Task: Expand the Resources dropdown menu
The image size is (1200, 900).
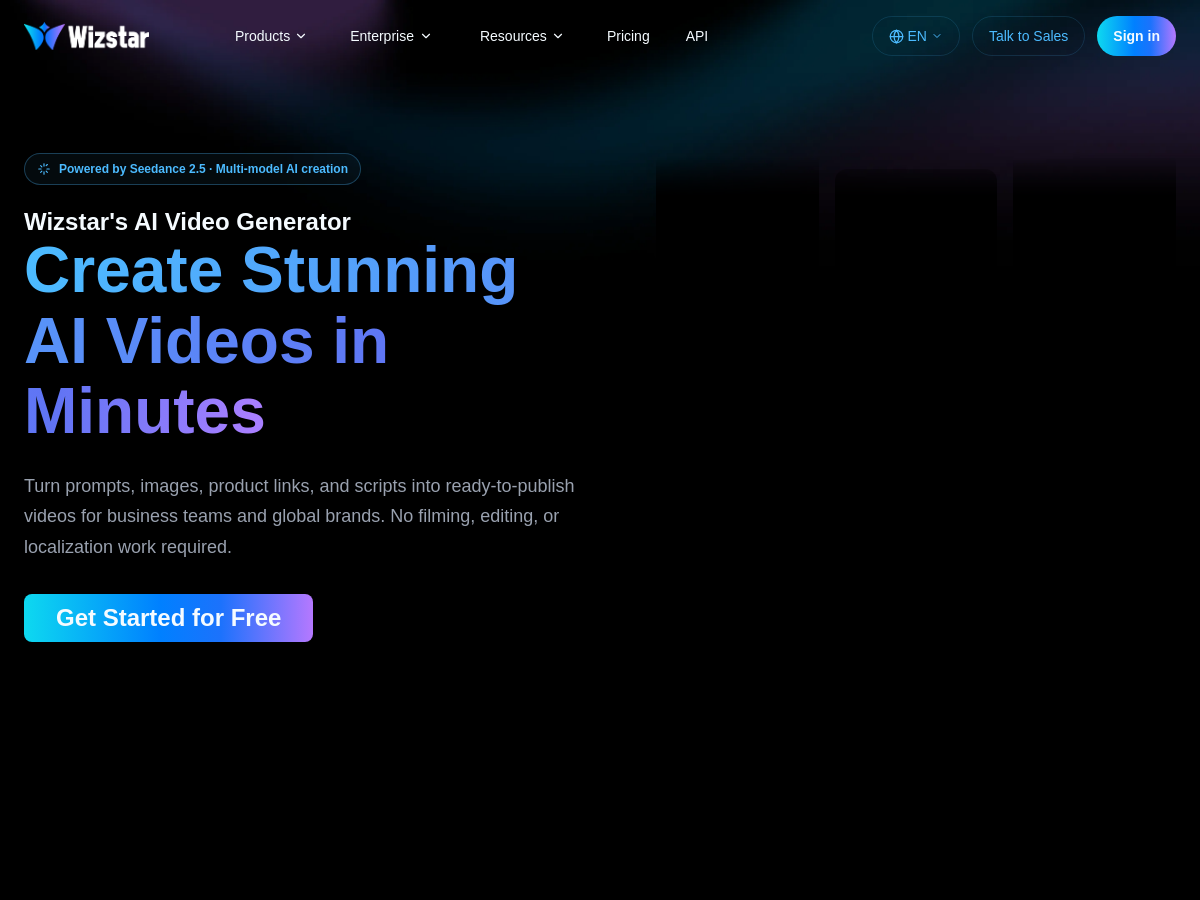Action: [x=522, y=36]
